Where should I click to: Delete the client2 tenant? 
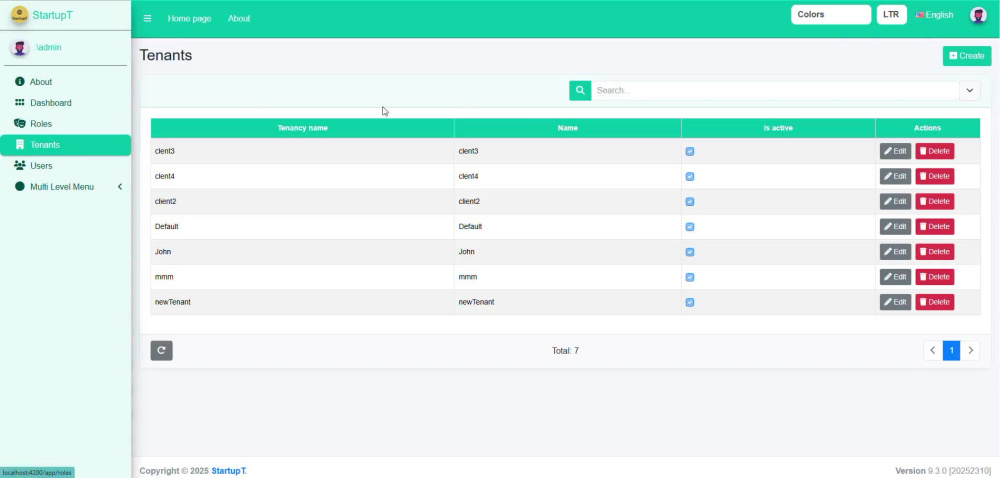(x=935, y=201)
